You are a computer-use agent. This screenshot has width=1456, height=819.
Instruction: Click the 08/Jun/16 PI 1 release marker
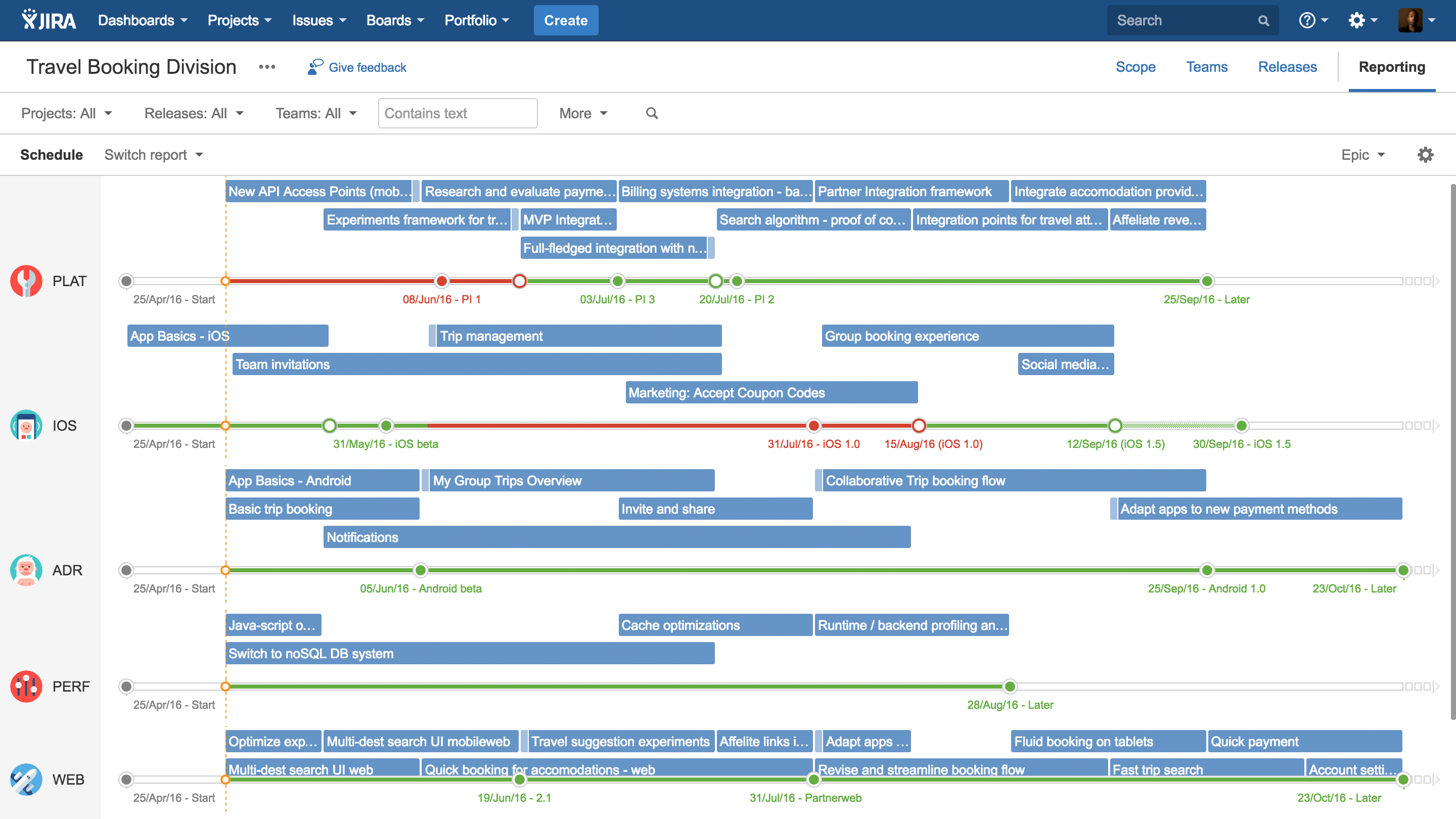point(441,281)
